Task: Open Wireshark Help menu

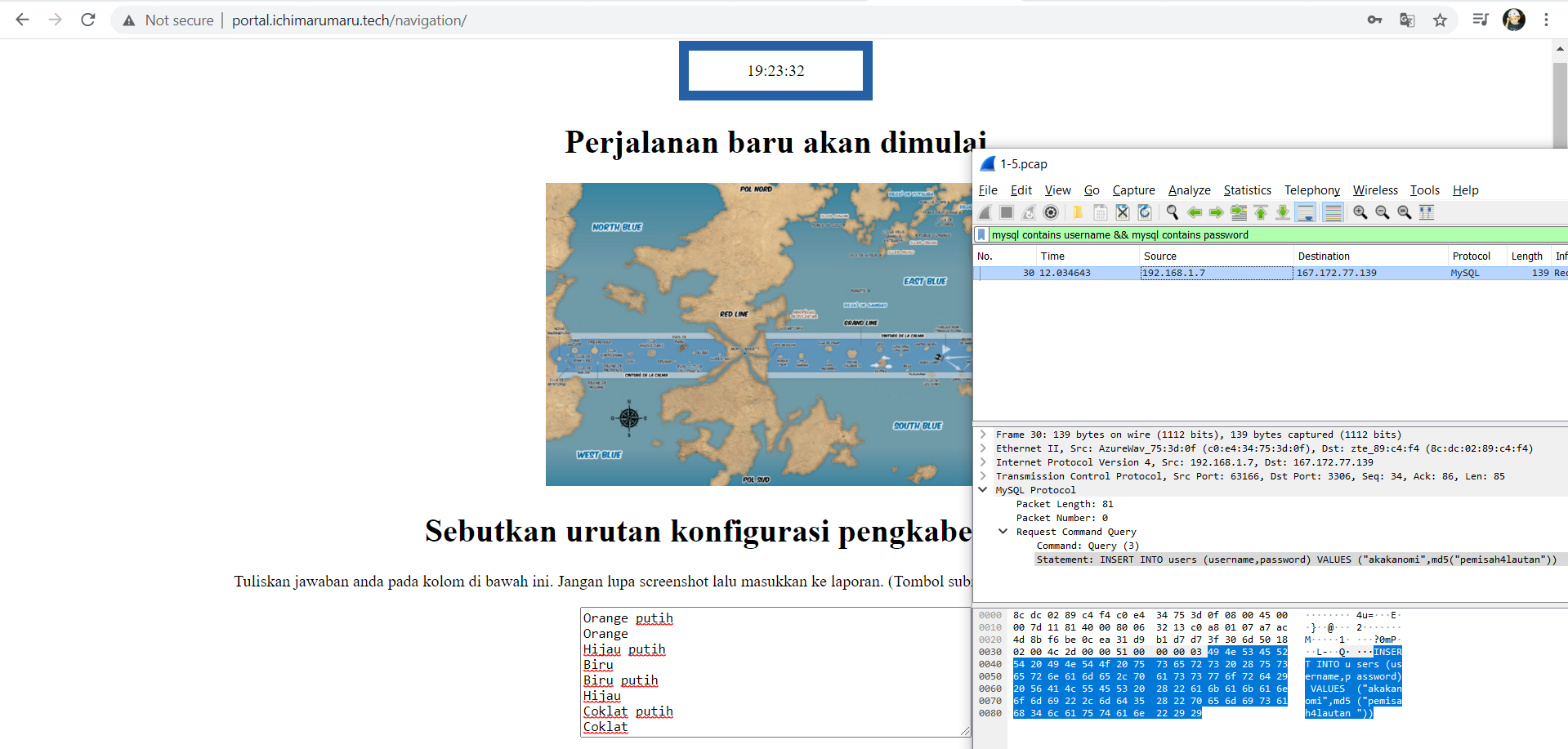Action: click(x=1465, y=190)
